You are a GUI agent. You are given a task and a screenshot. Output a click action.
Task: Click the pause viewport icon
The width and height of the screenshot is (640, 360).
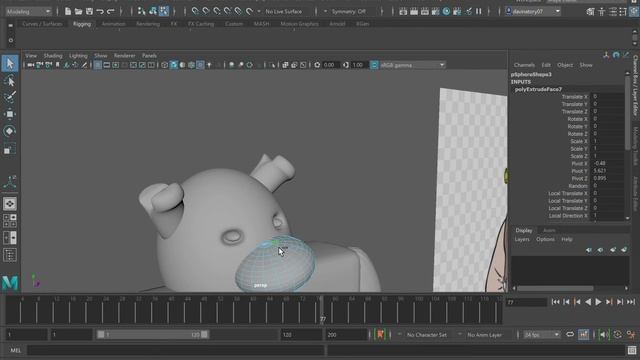point(479,11)
